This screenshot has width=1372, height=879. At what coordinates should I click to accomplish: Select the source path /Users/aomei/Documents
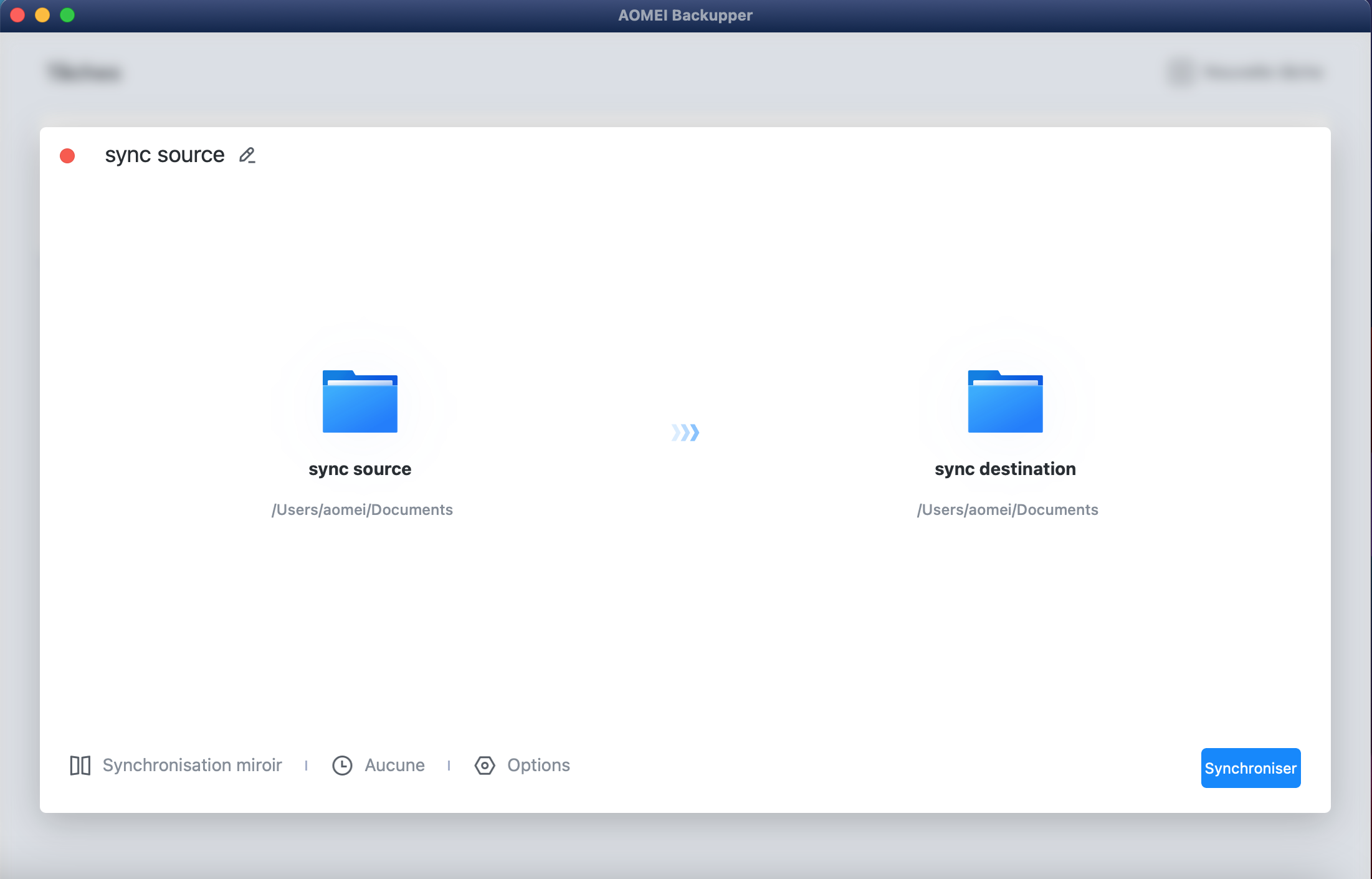click(x=362, y=510)
